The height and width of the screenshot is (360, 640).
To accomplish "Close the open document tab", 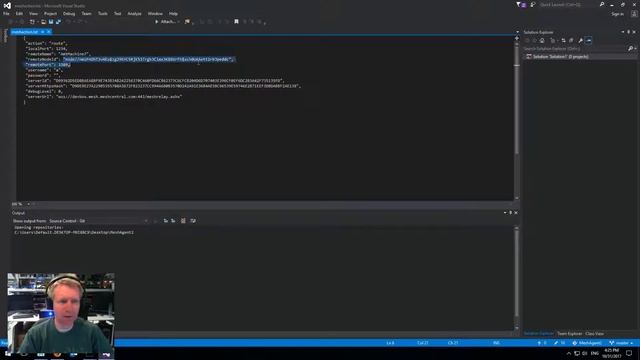I will click(49, 32).
